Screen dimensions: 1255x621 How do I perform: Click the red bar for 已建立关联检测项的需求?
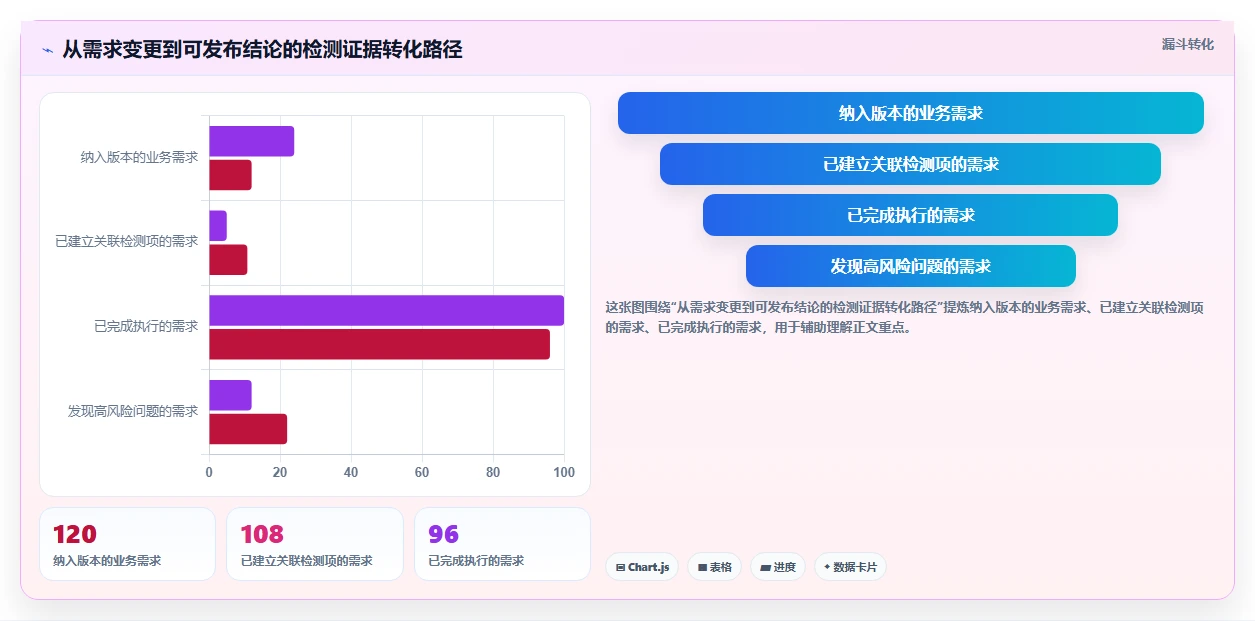(x=228, y=260)
